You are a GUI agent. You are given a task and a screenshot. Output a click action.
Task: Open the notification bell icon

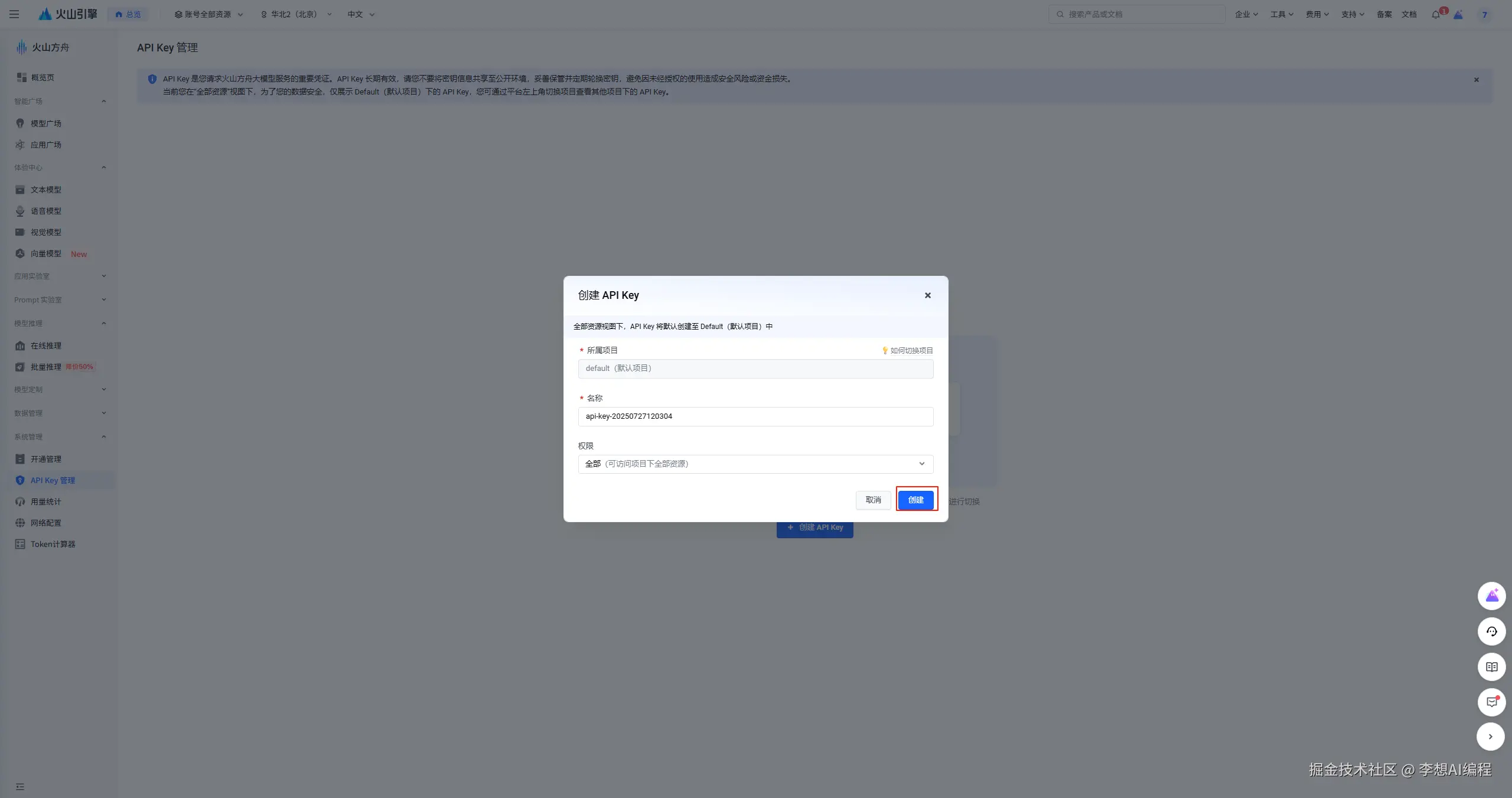pos(1435,15)
